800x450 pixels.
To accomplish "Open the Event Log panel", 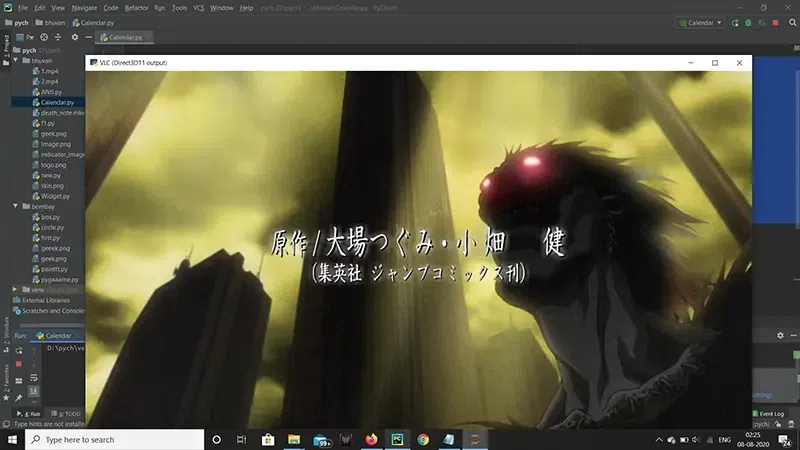I will coord(768,414).
